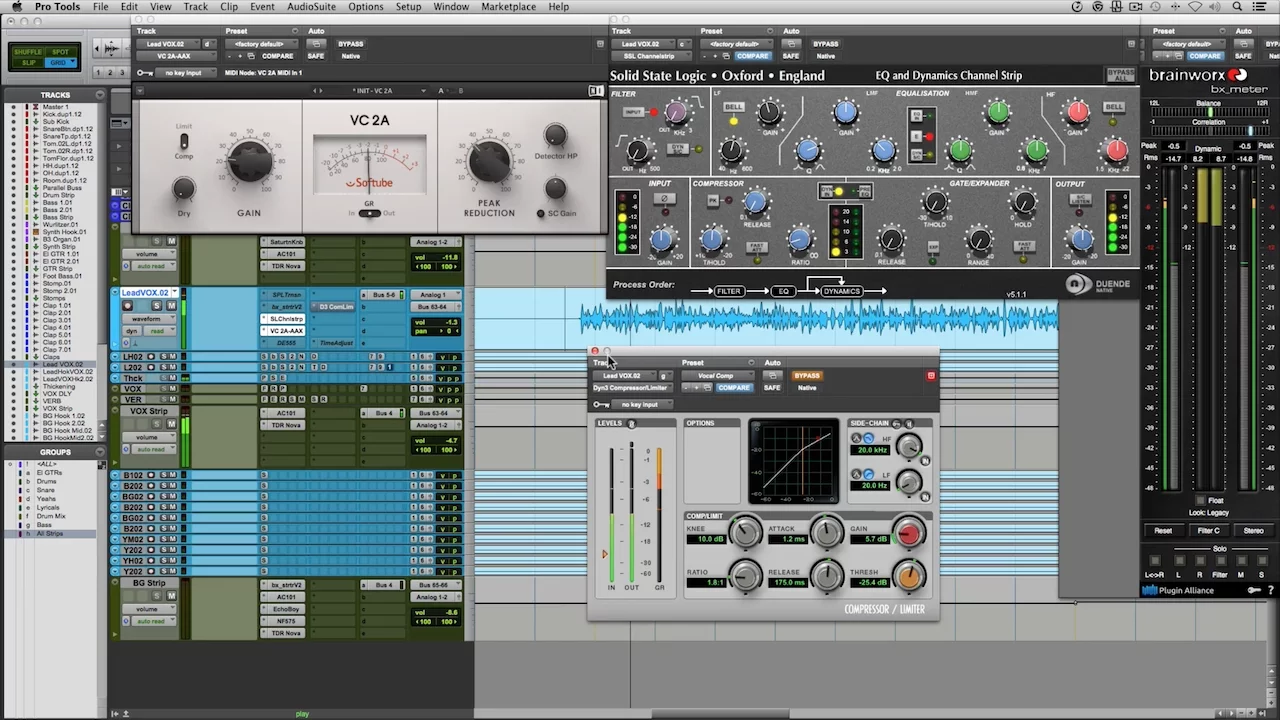The image size is (1280, 720).
Task: Click Safe in the VC 2A plugin header
Action: tap(316, 56)
